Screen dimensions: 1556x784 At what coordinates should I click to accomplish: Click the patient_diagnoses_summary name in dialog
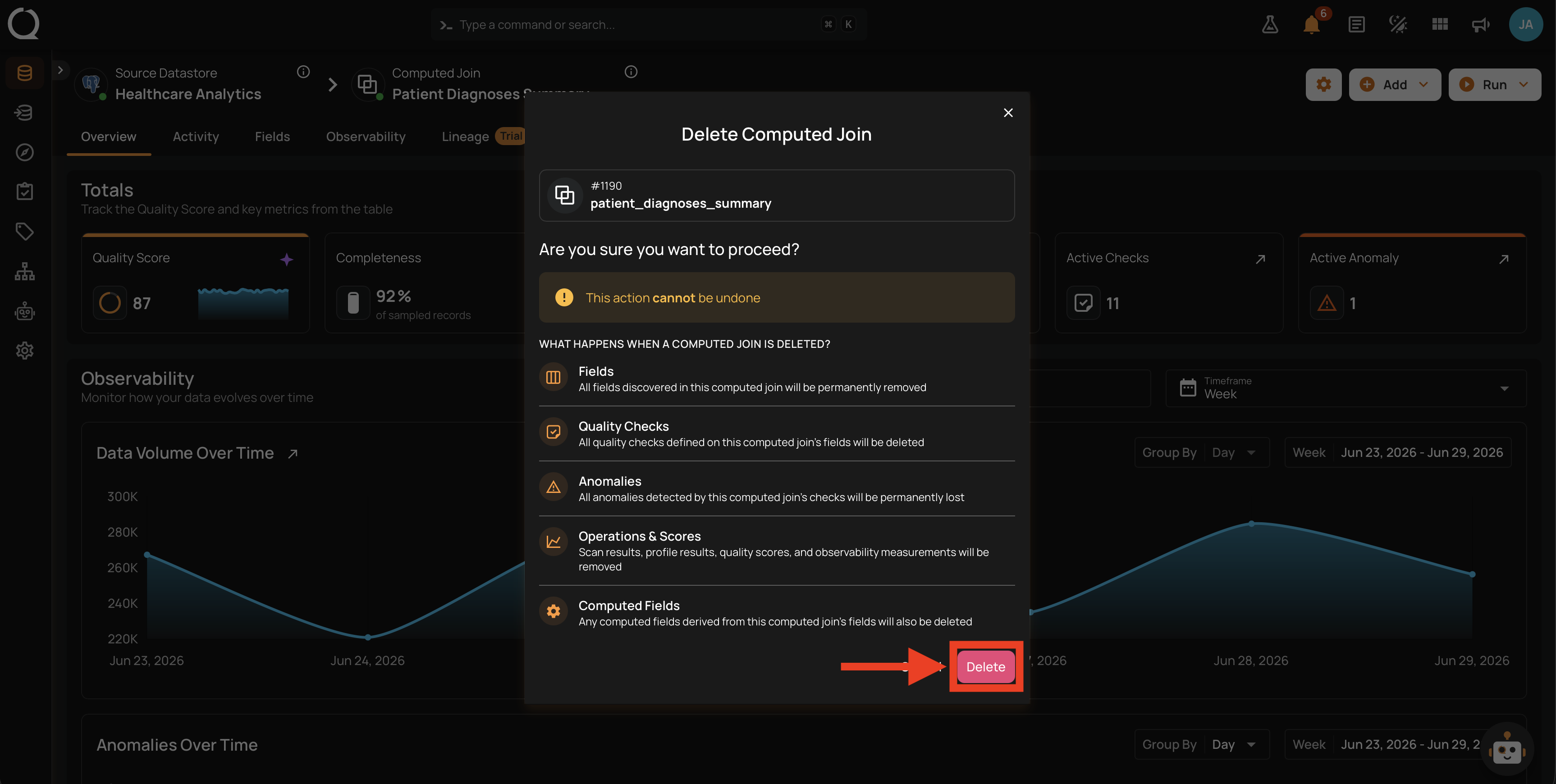(681, 204)
